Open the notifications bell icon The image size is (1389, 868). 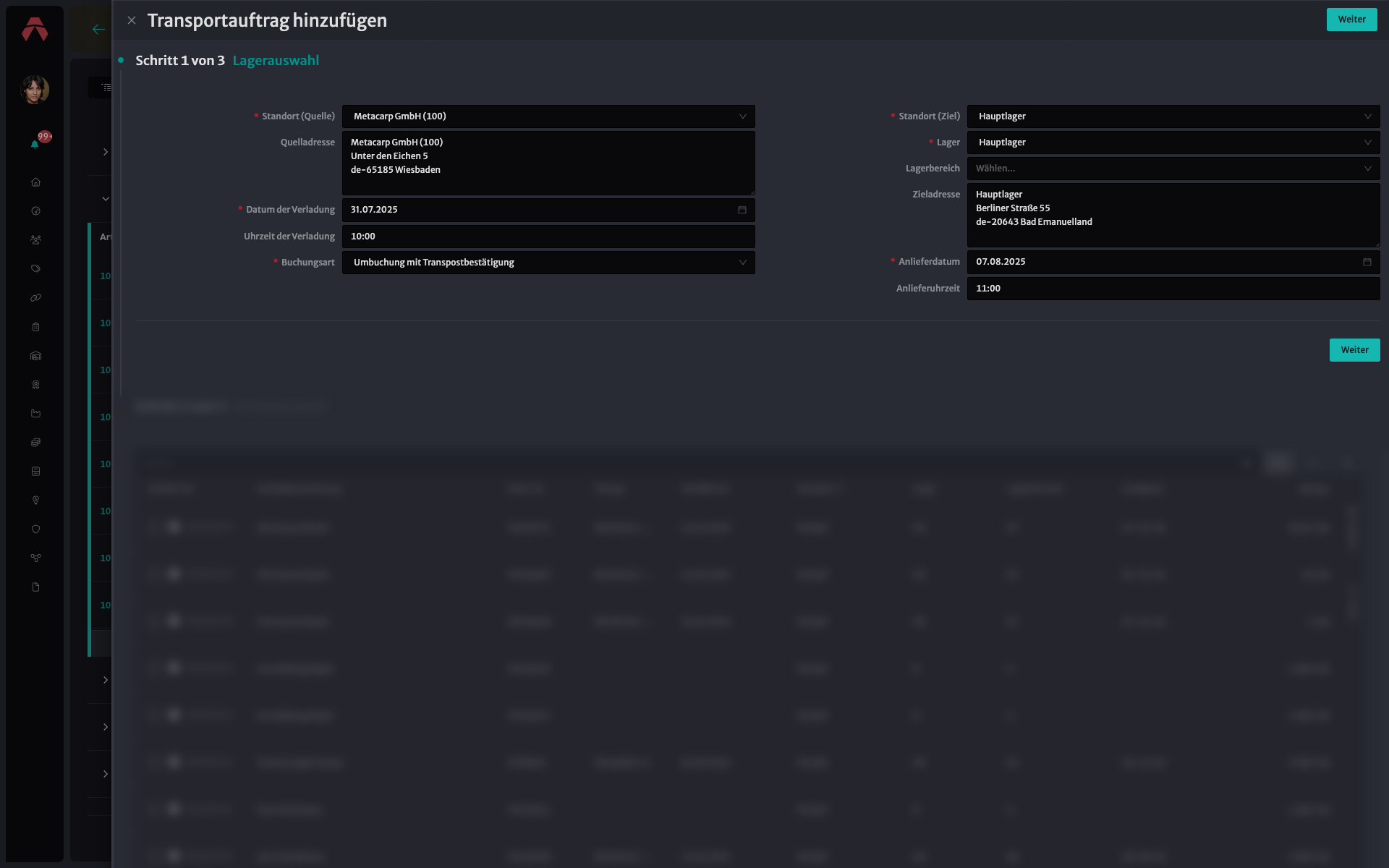pos(35,145)
